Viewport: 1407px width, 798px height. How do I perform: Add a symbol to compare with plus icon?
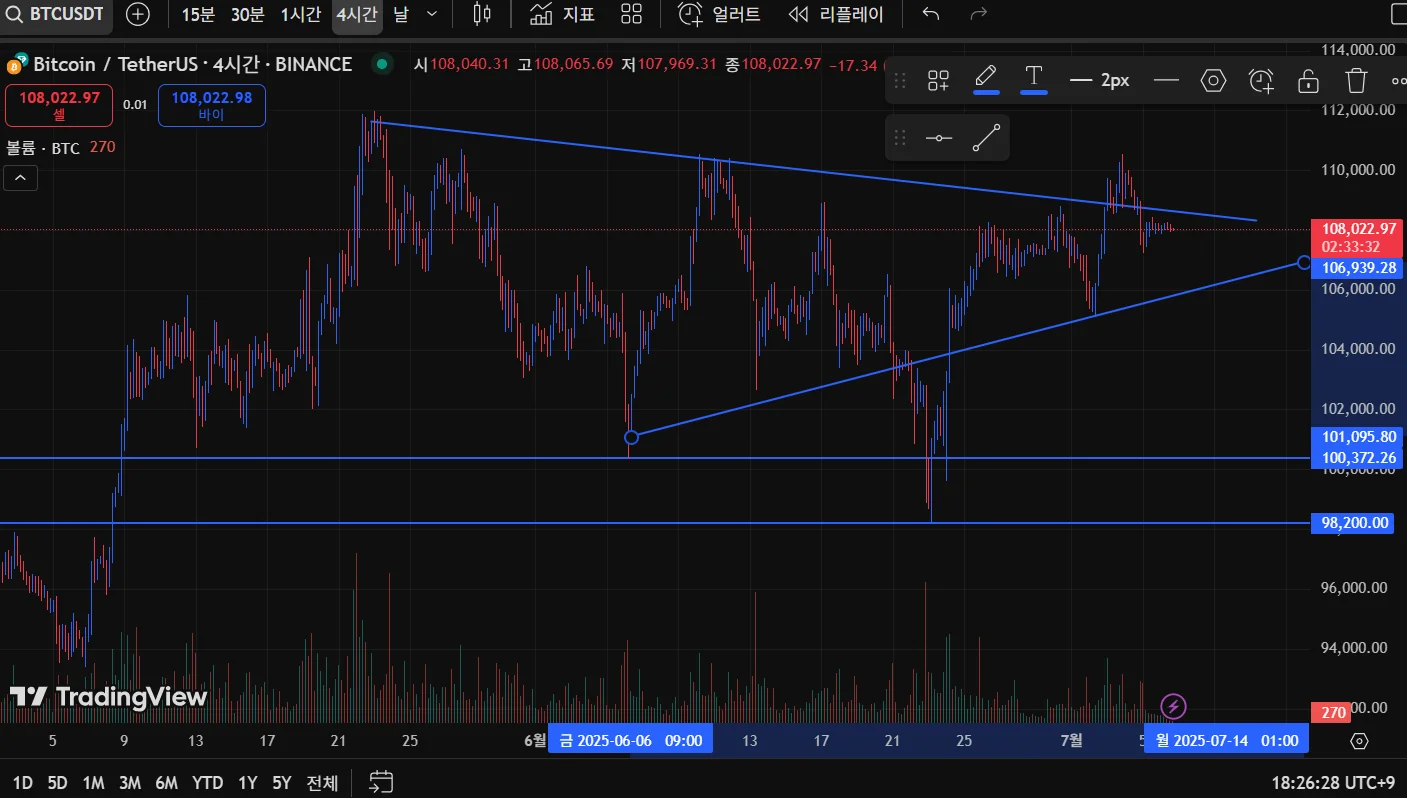tap(138, 14)
